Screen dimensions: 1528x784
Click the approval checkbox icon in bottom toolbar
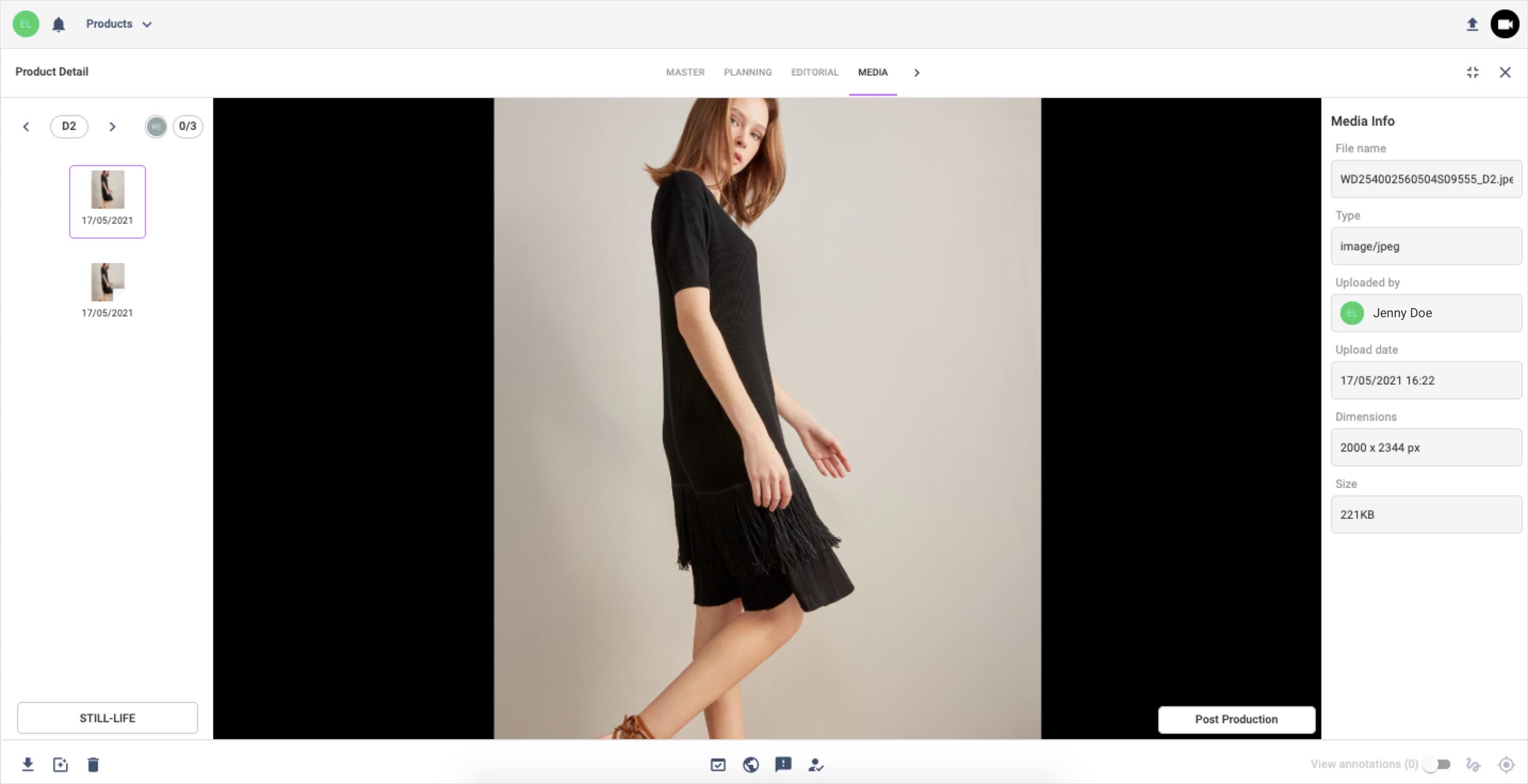coord(718,765)
